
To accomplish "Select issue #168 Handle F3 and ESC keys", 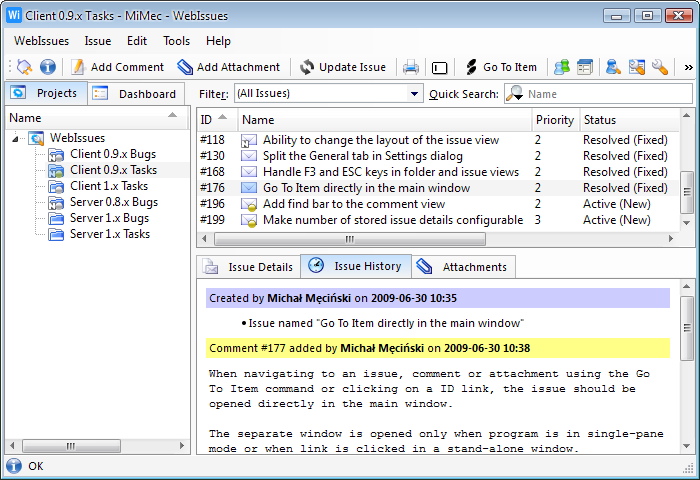I will (x=438, y=172).
